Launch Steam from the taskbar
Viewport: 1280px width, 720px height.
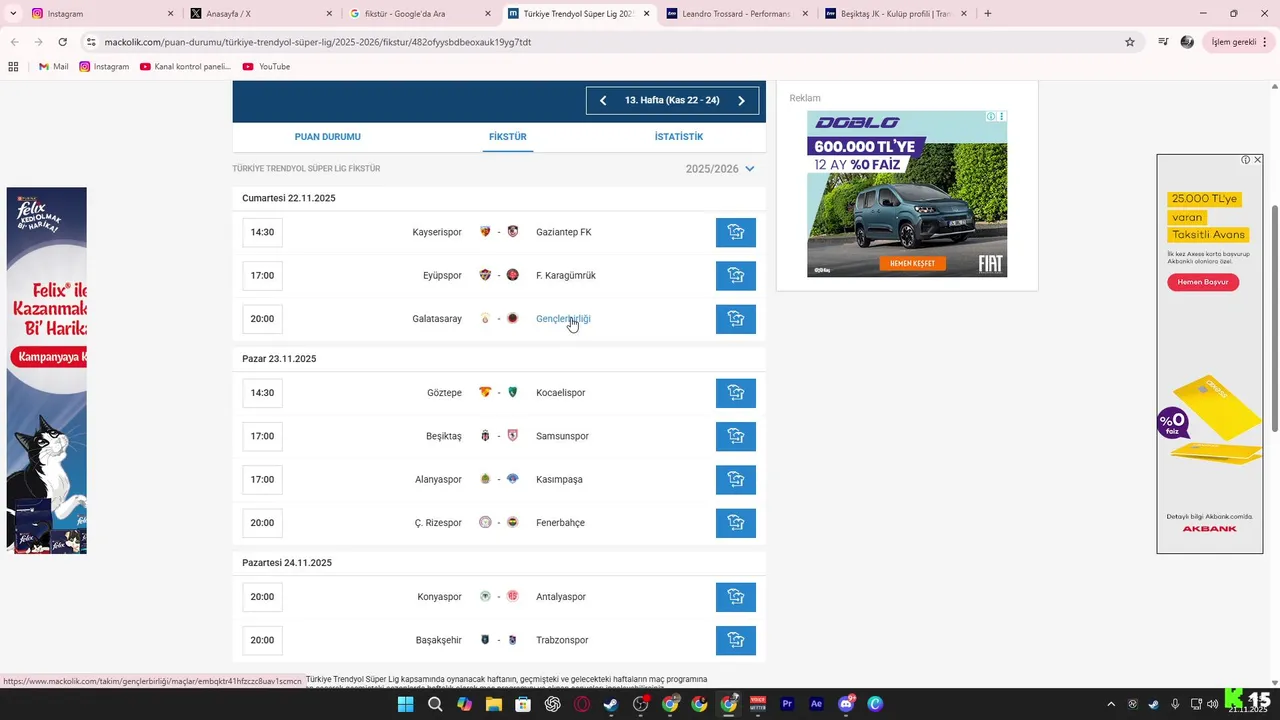[x=611, y=704]
